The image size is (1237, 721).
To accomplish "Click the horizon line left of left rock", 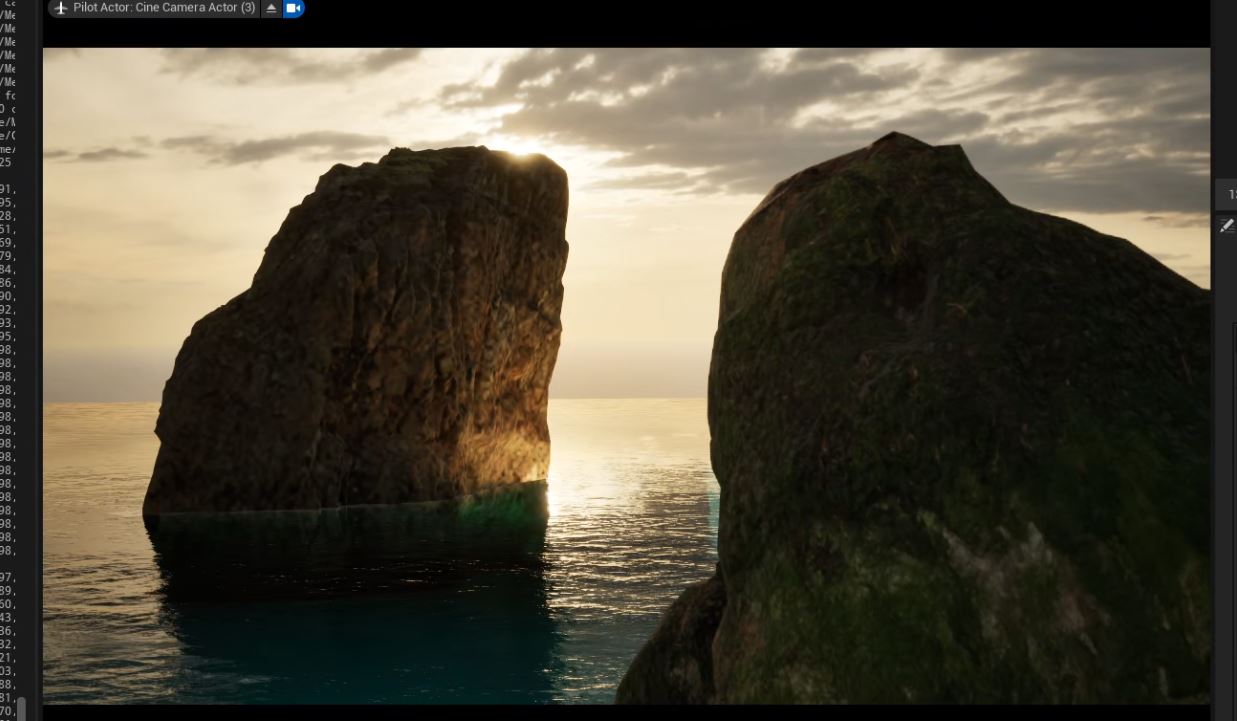I will coord(100,402).
